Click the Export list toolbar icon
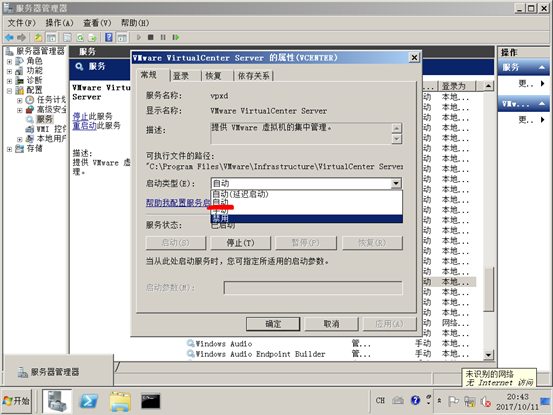The image size is (553, 415). click(93, 37)
